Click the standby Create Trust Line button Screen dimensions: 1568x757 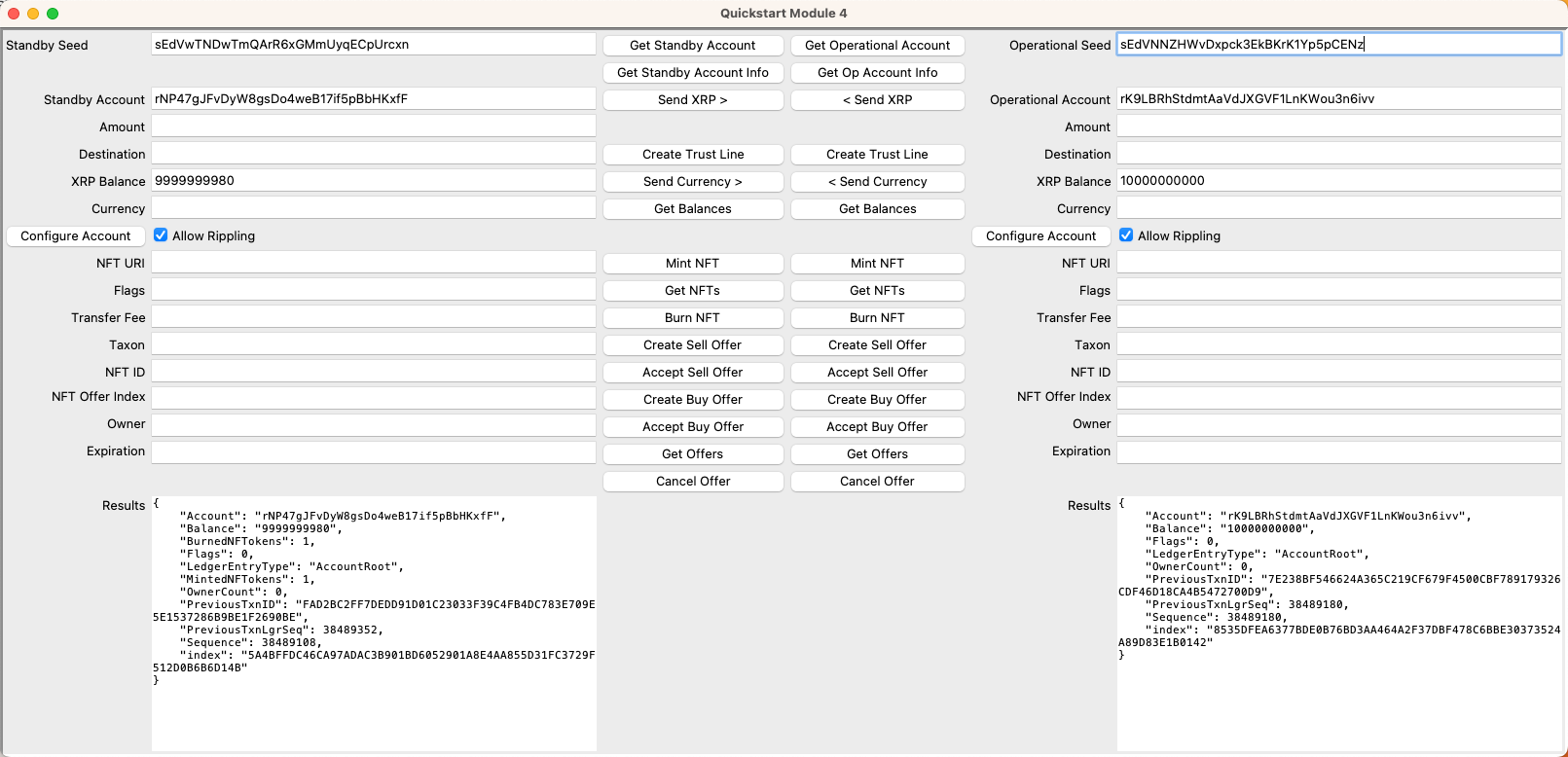pos(692,155)
